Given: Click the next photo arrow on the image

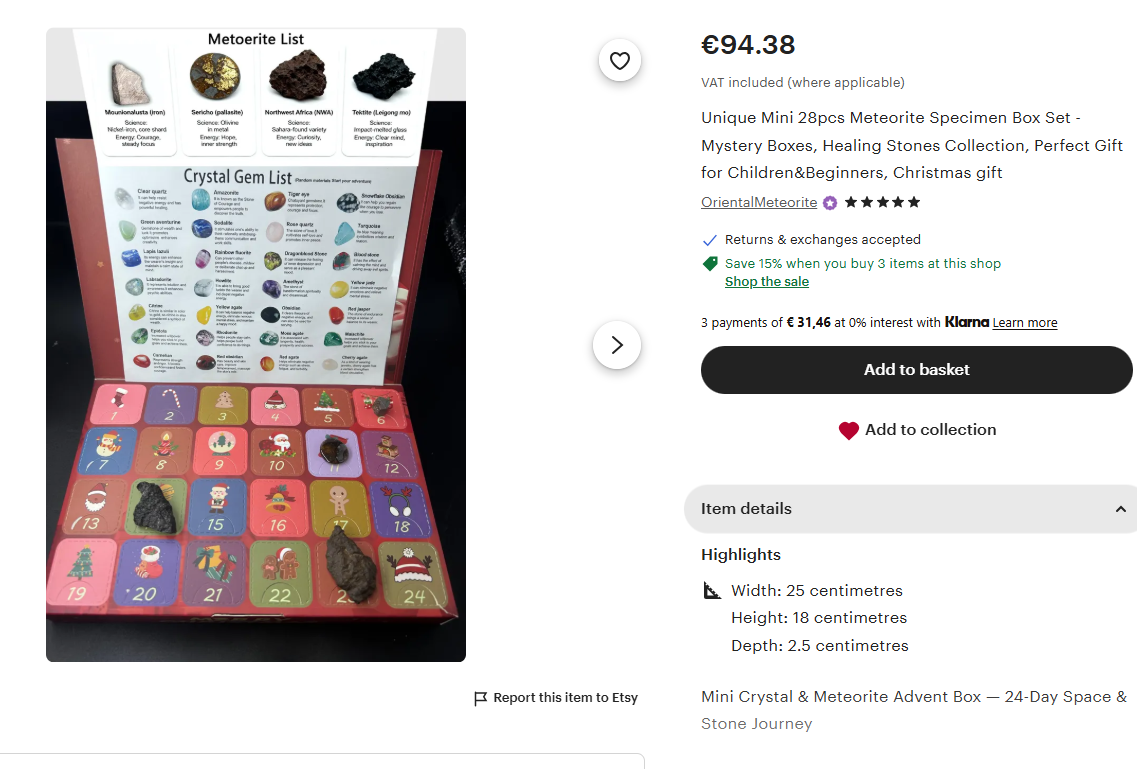Looking at the screenshot, I should [x=617, y=344].
